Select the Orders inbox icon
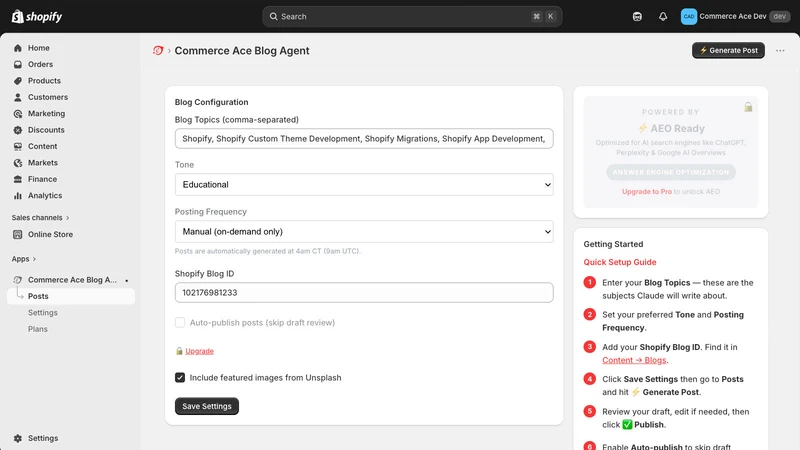Image resolution: width=800 pixels, height=450 pixels. pos(18,64)
